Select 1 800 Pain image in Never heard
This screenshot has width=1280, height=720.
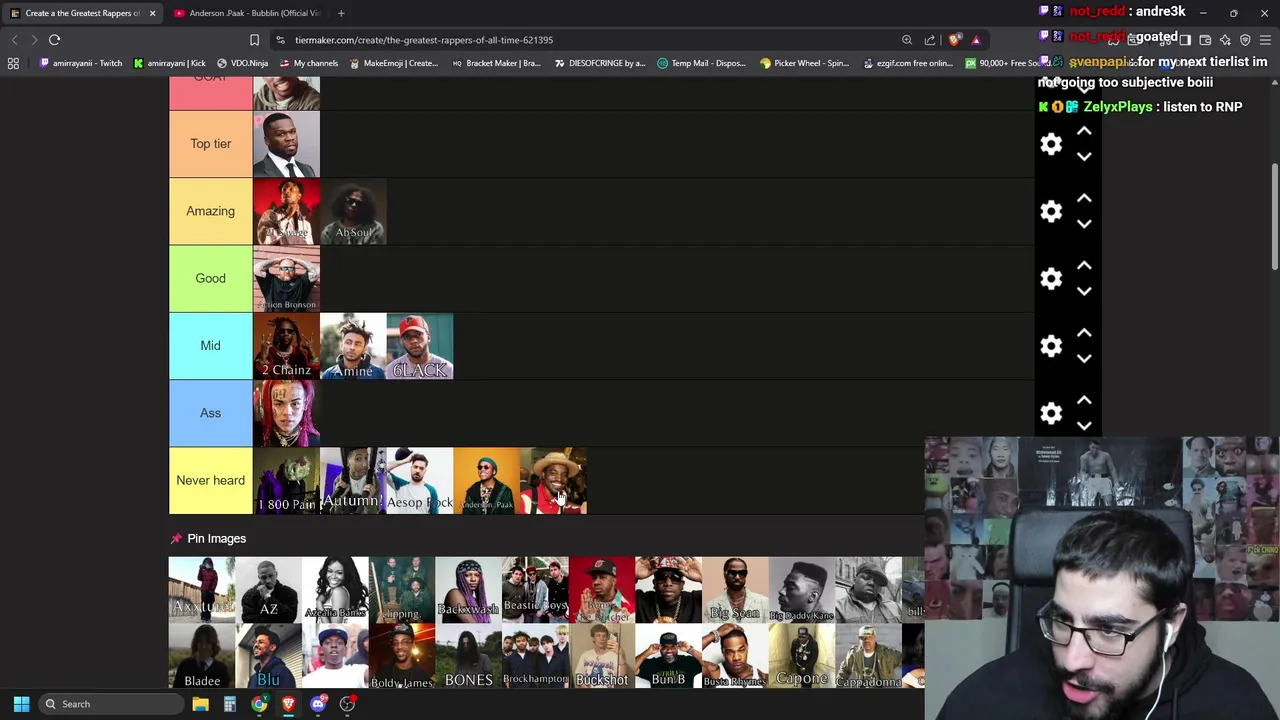pyautogui.click(x=286, y=481)
